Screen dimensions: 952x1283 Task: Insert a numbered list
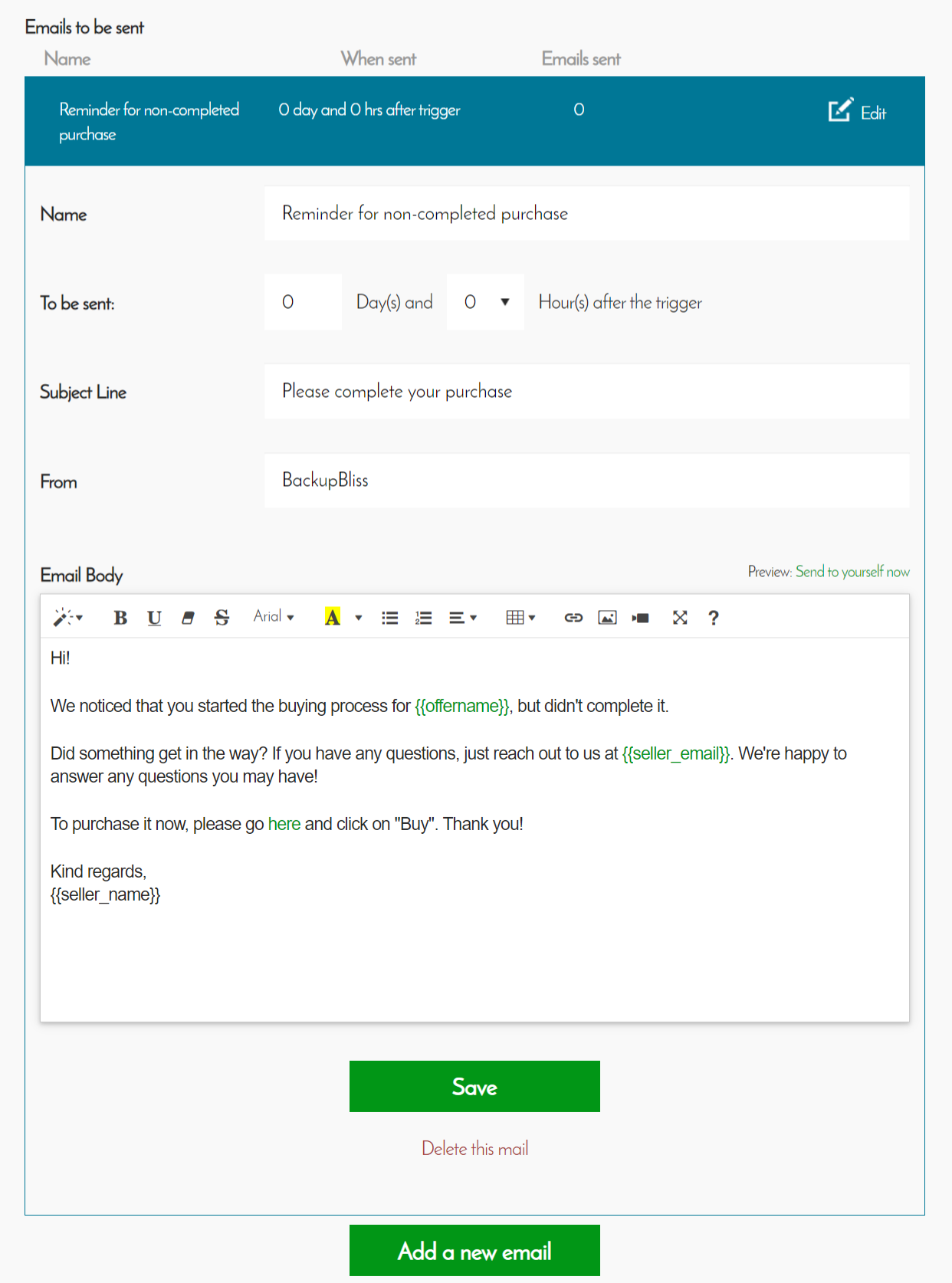(x=423, y=618)
